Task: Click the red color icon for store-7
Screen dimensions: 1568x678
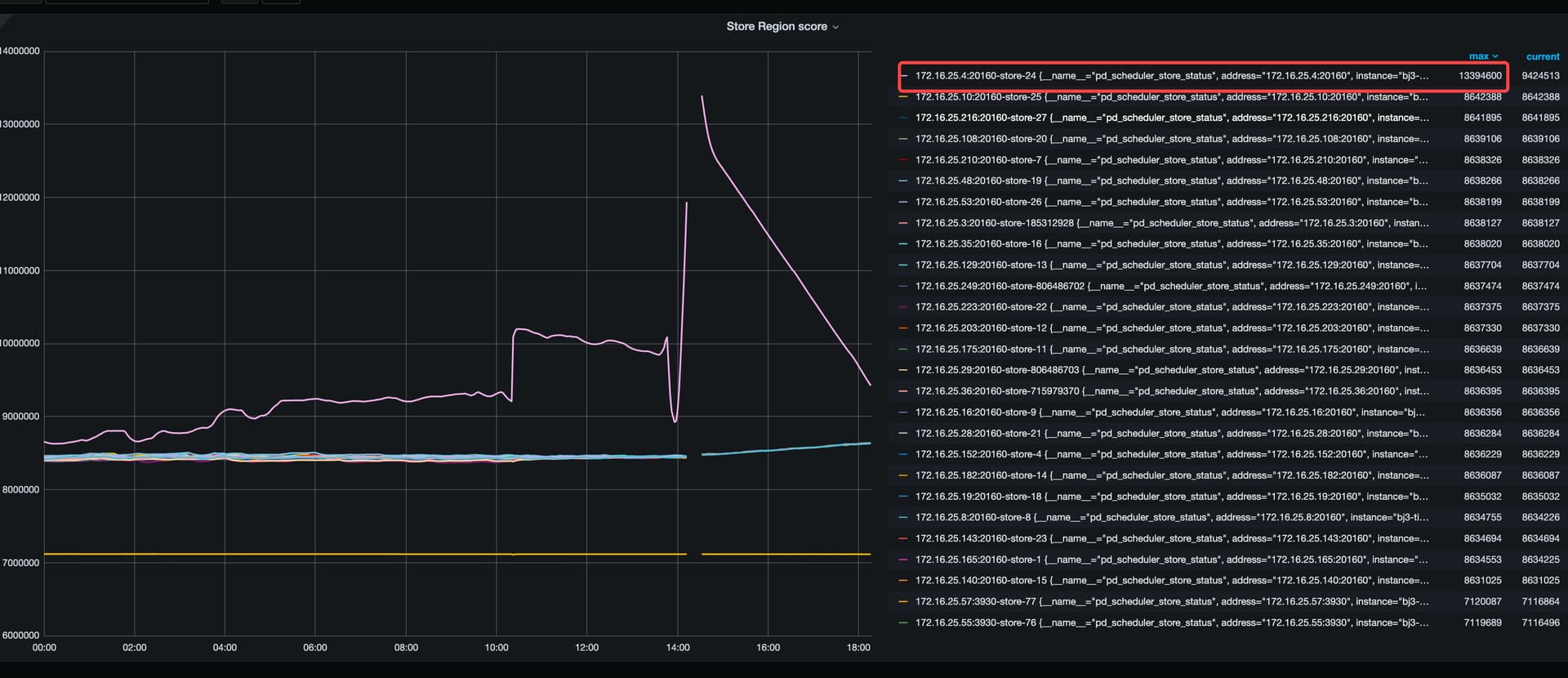Action: [903, 160]
